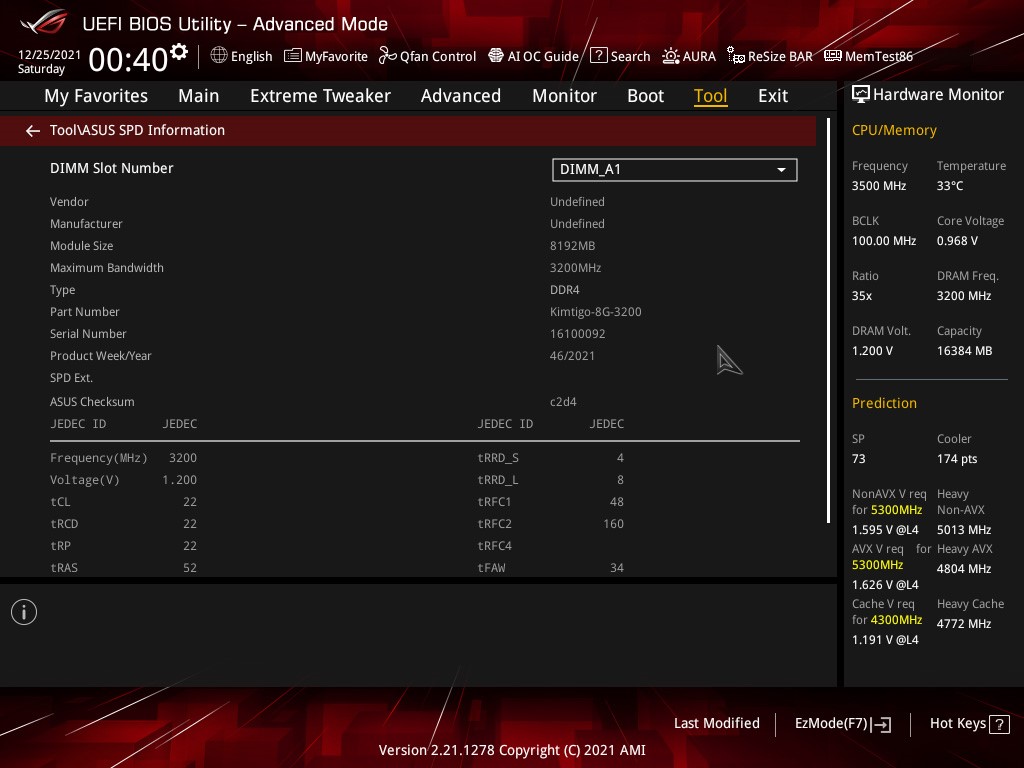Image resolution: width=1024 pixels, height=768 pixels.
Task: Click the English language globe icon
Action: click(219, 56)
